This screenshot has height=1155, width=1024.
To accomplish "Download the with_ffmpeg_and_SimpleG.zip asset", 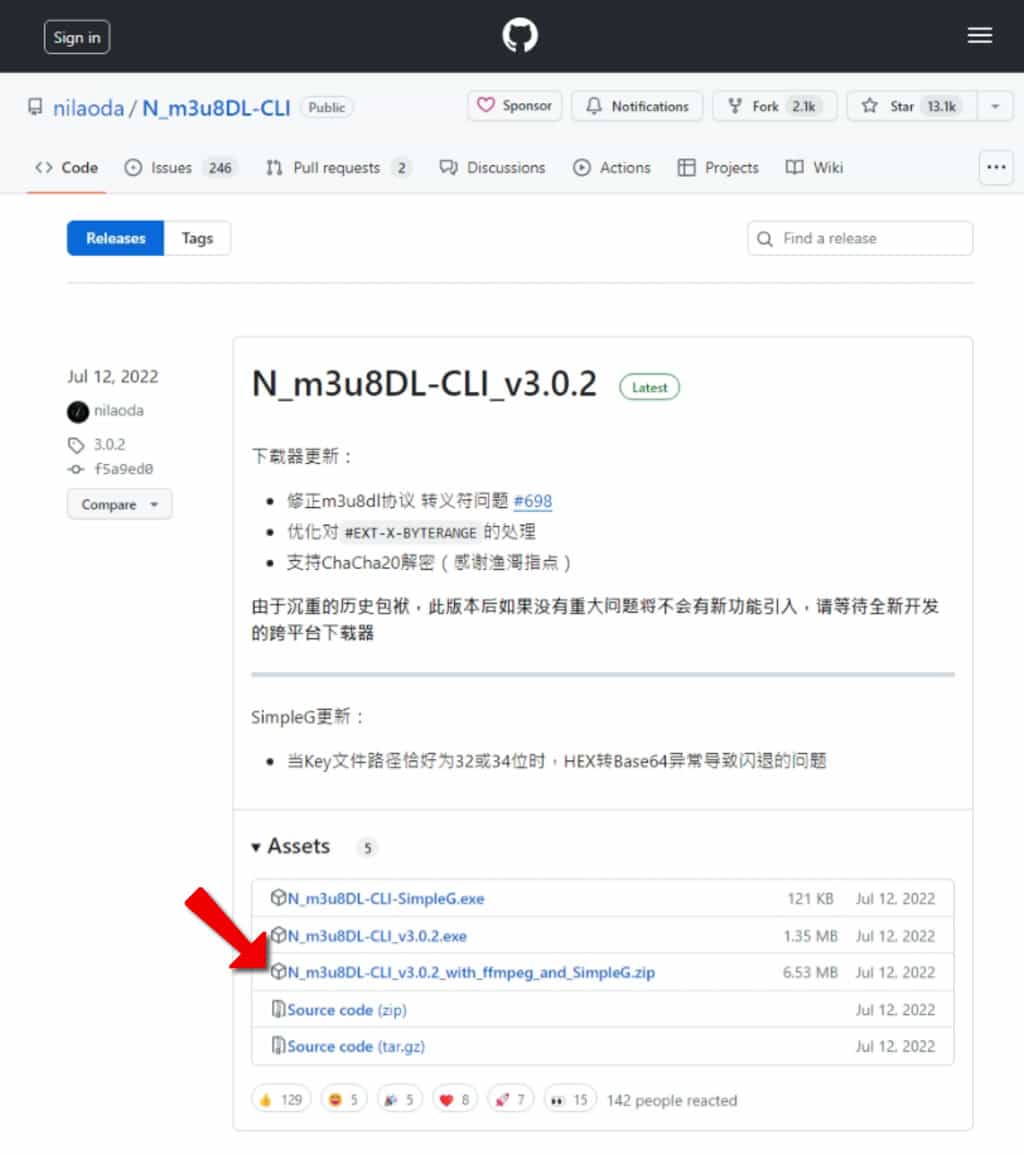I will [471, 972].
